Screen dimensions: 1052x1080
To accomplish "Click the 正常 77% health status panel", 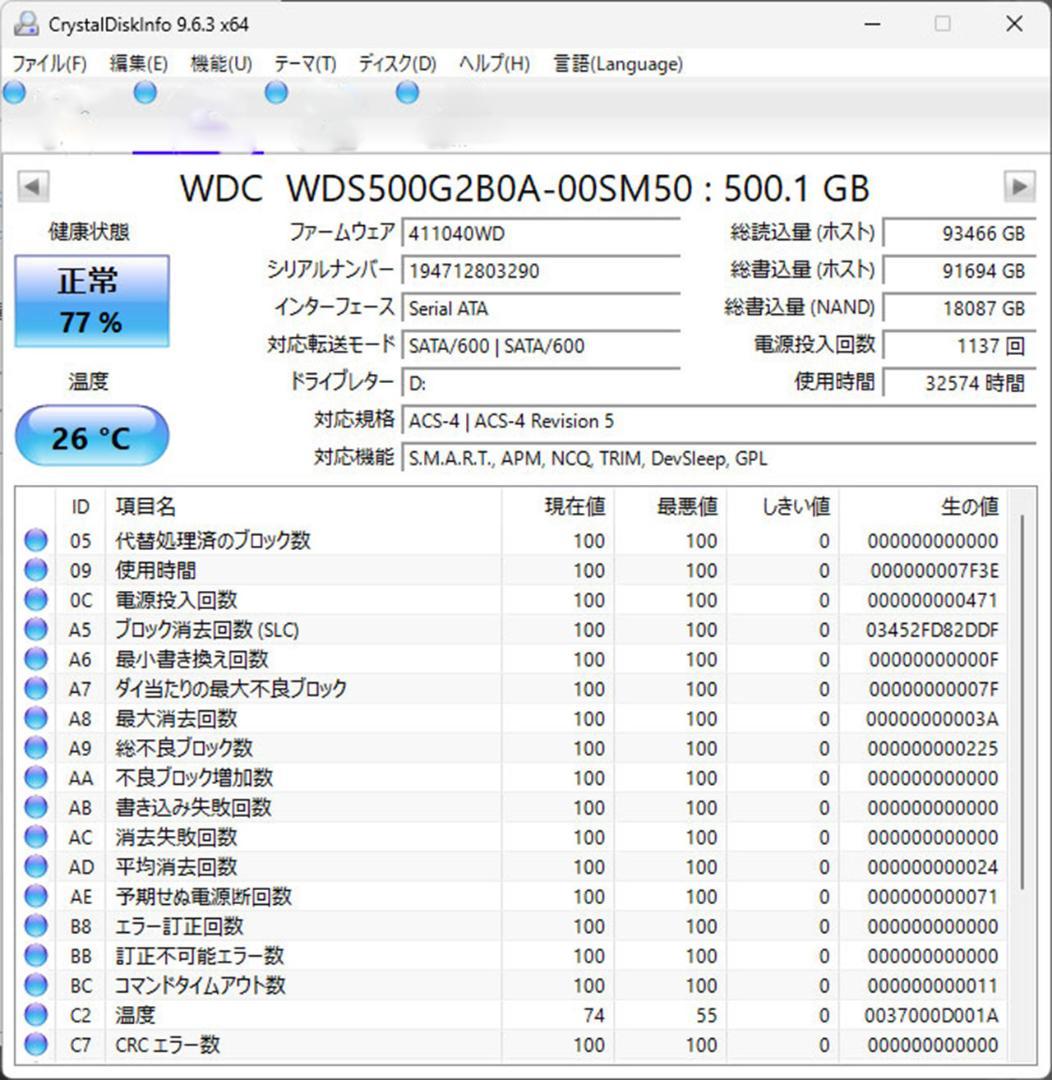I will tap(91, 297).
